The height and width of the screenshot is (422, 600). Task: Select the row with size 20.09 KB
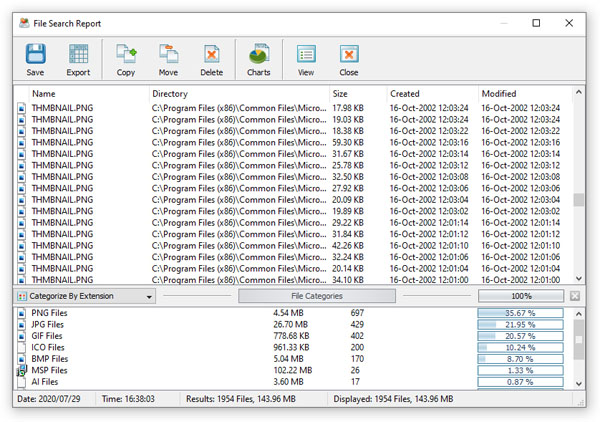[294, 200]
